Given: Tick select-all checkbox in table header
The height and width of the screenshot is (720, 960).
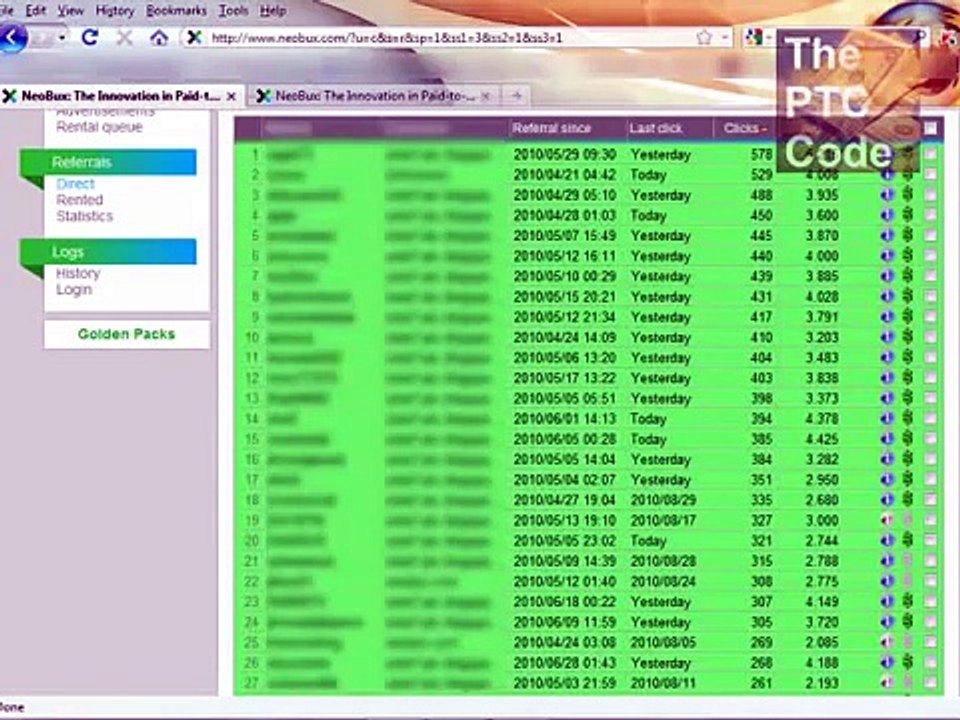Looking at the screenshot, I should (931, 128).
